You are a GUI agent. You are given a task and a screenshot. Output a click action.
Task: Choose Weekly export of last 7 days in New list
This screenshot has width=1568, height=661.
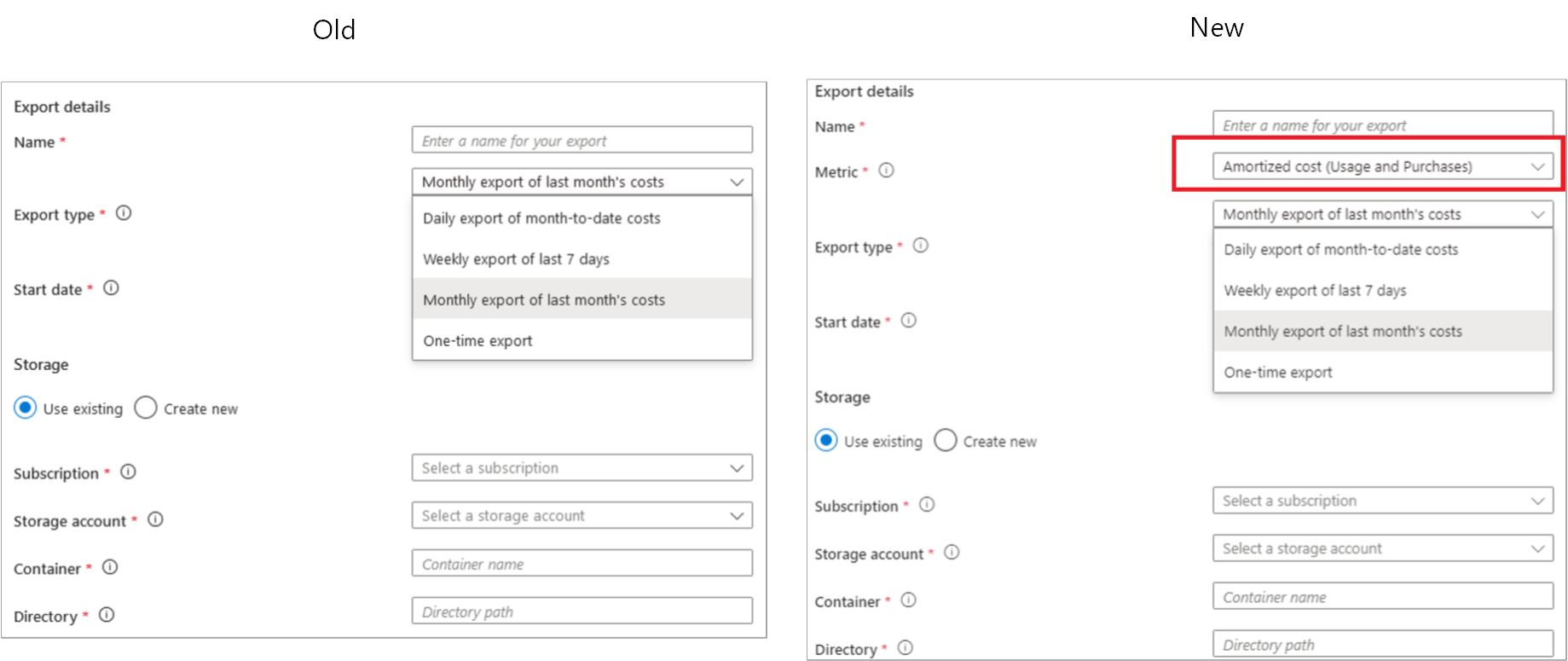[x=1315, y=291]
